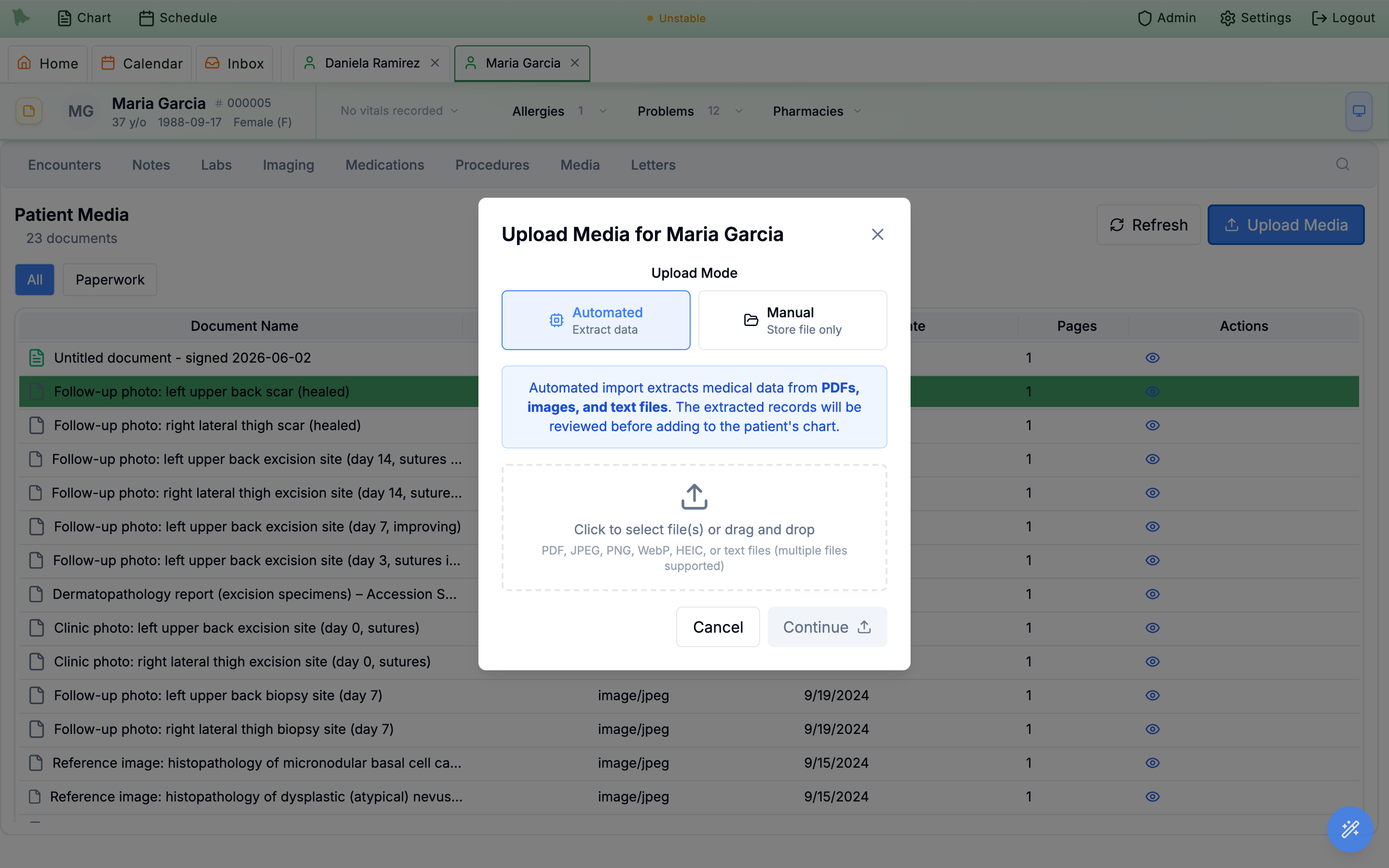This screenshot has width=1389, height=868.
Task: Click the chart search magnifier icon
Action: tap(1343, 165)
